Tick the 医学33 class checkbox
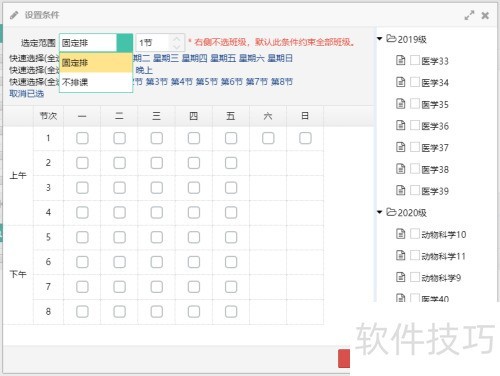The height and width of the screenshot is (376, 500). 415,60
